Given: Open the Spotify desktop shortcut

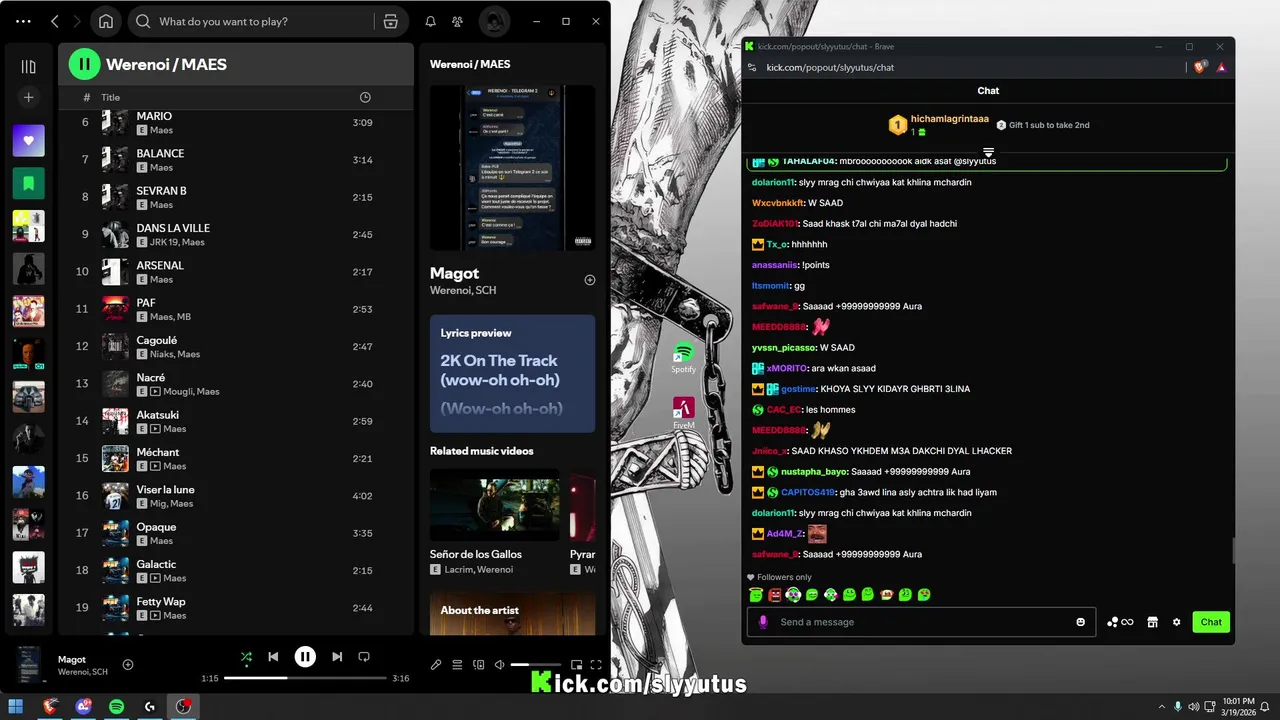Looking at the screenshot, I should pos(683,358).
